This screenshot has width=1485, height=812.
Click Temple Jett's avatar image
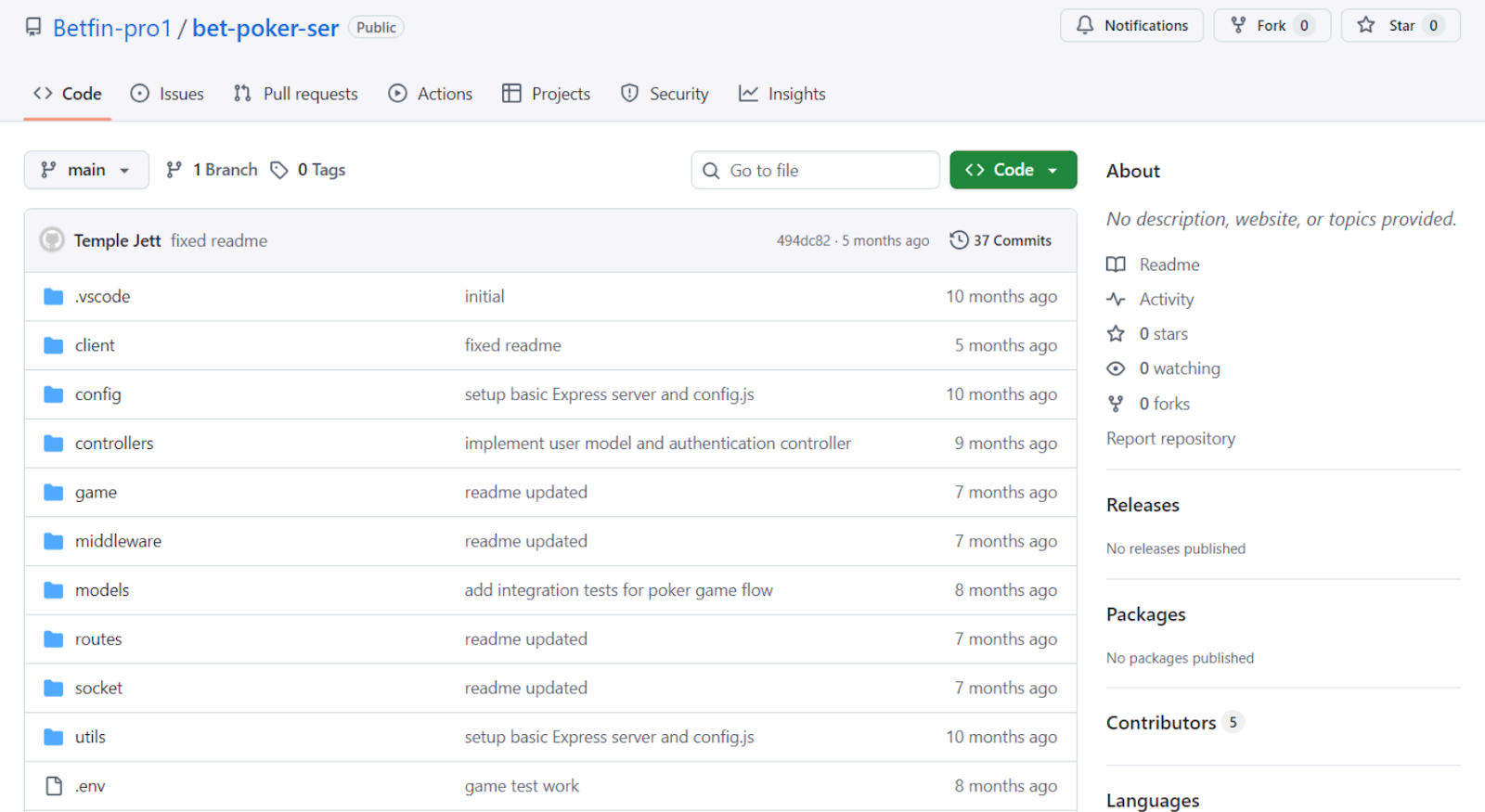pyautogui.click(x=52, y=239)
